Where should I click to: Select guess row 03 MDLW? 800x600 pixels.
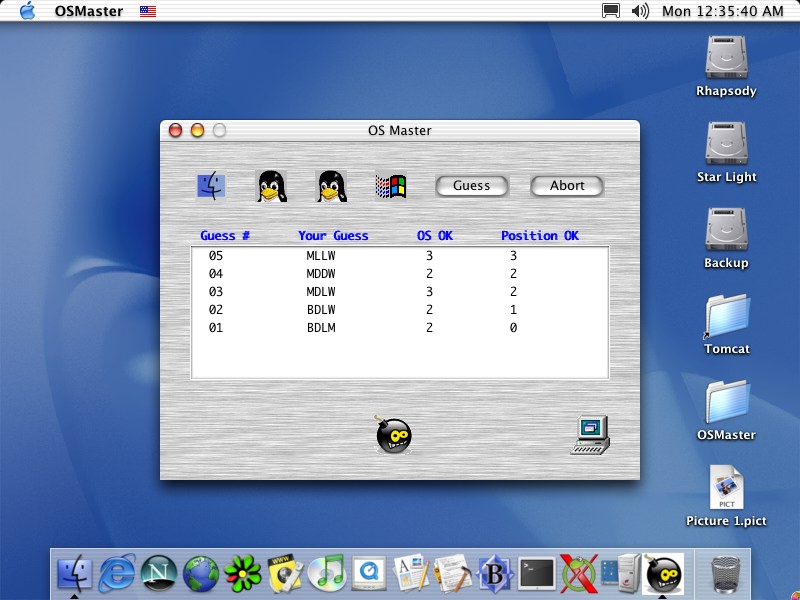[399, 291]
